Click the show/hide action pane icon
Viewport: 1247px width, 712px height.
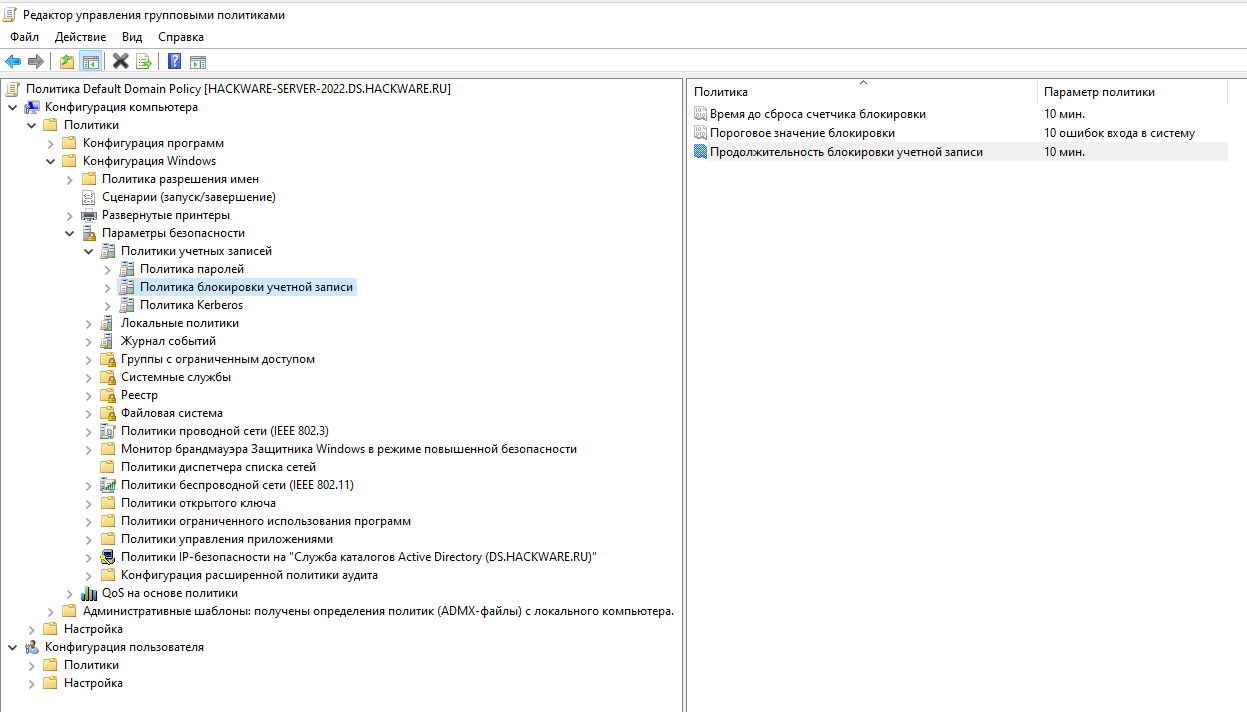click(197, 61)
